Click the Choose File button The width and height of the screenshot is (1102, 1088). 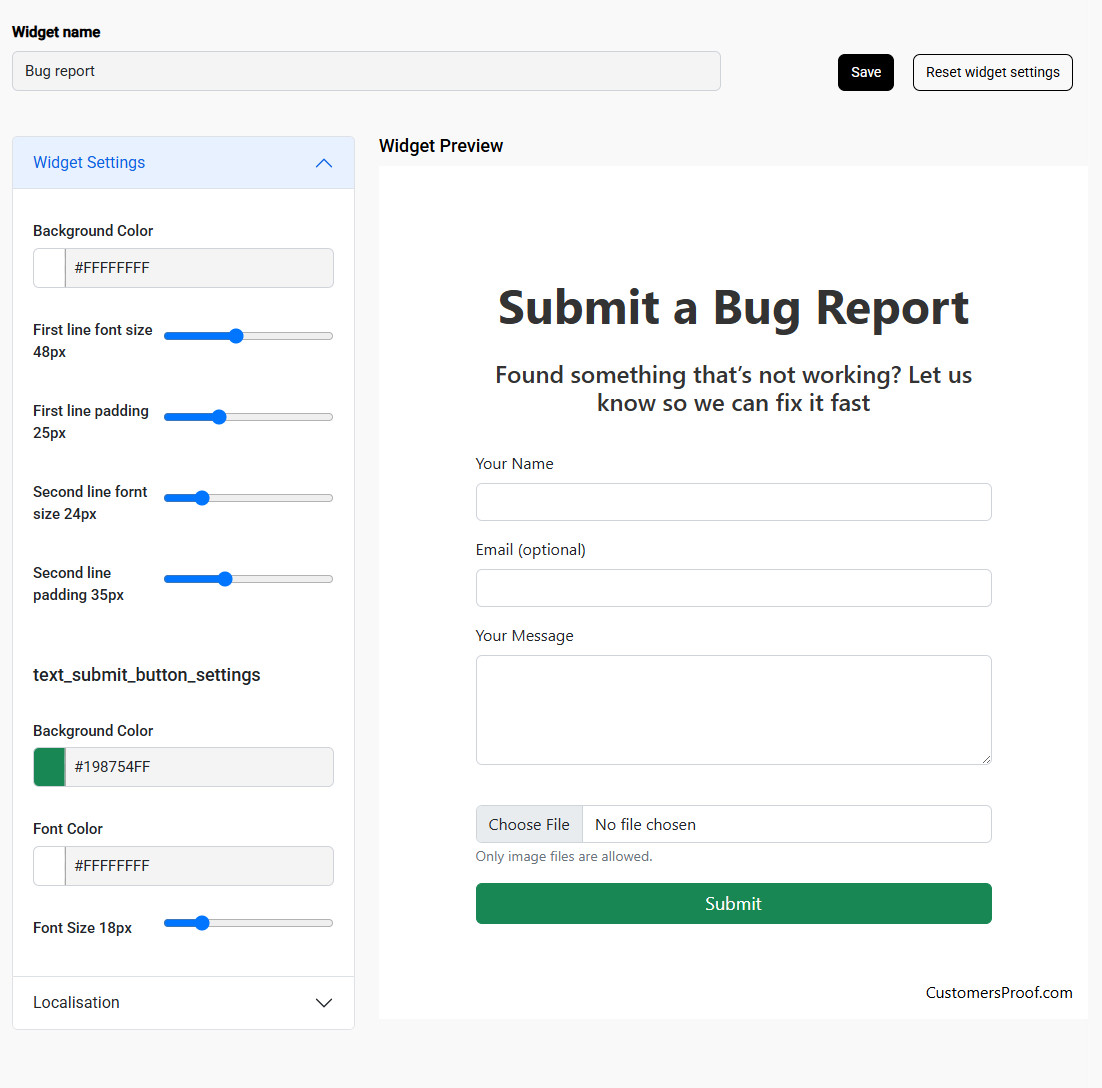point(529,824)
